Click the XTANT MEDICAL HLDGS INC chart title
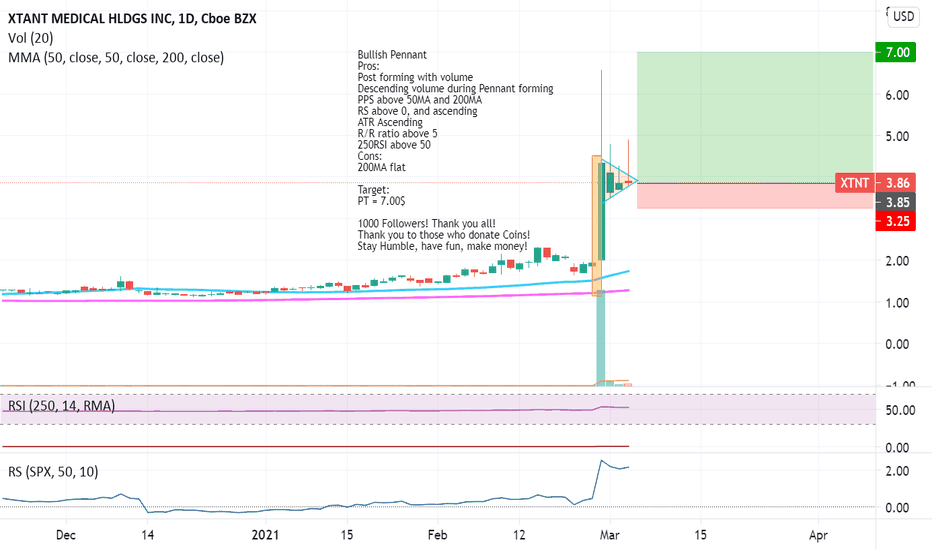The height and width of the screenshot is (550, 932). pos(132,18)
